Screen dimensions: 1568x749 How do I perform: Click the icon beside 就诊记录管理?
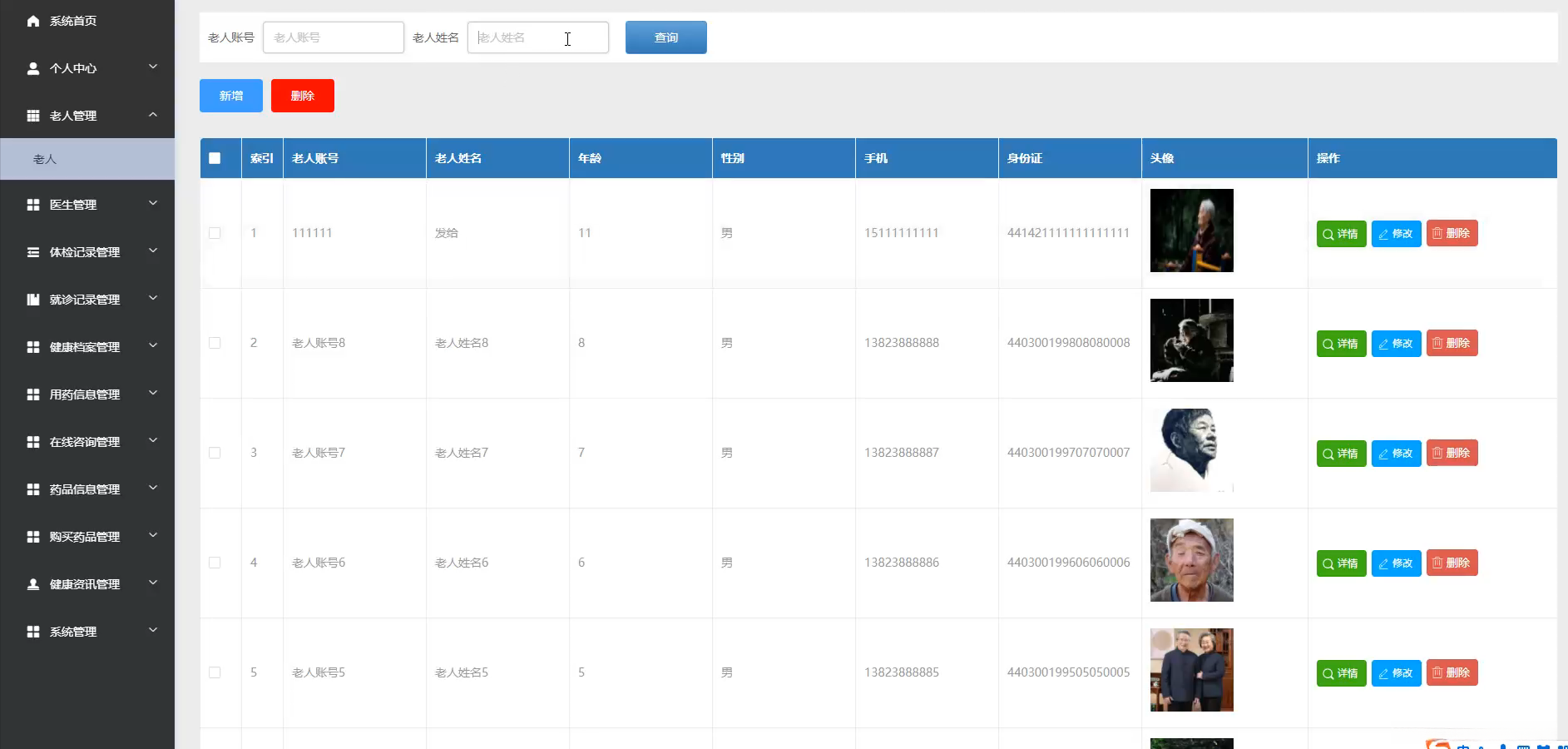pyautogui.click(x=33, y=300)
